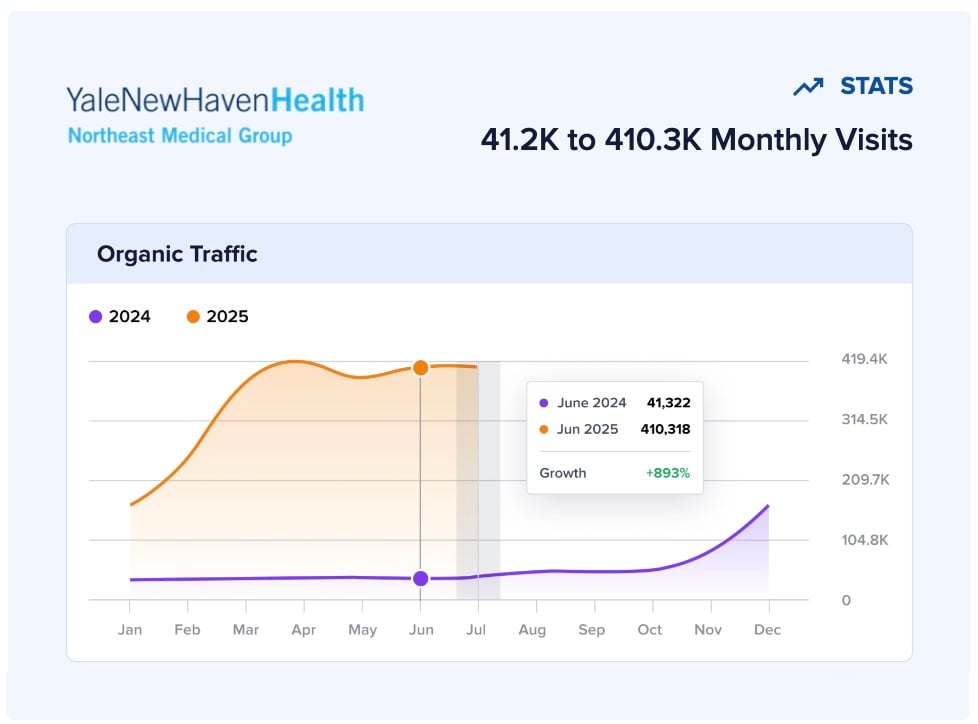Click the purple dot beside June 2024 in tooltip
The image size is (978, 724).
click(x=545, y=403)
